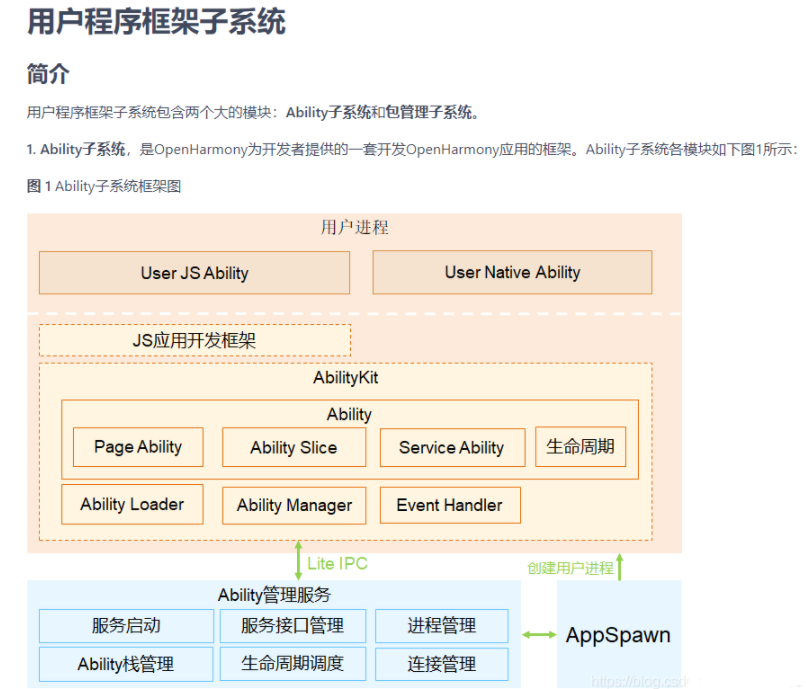Select the Page Ability module
The width and height of the screenshot is (806, 689).
point(137,447)
